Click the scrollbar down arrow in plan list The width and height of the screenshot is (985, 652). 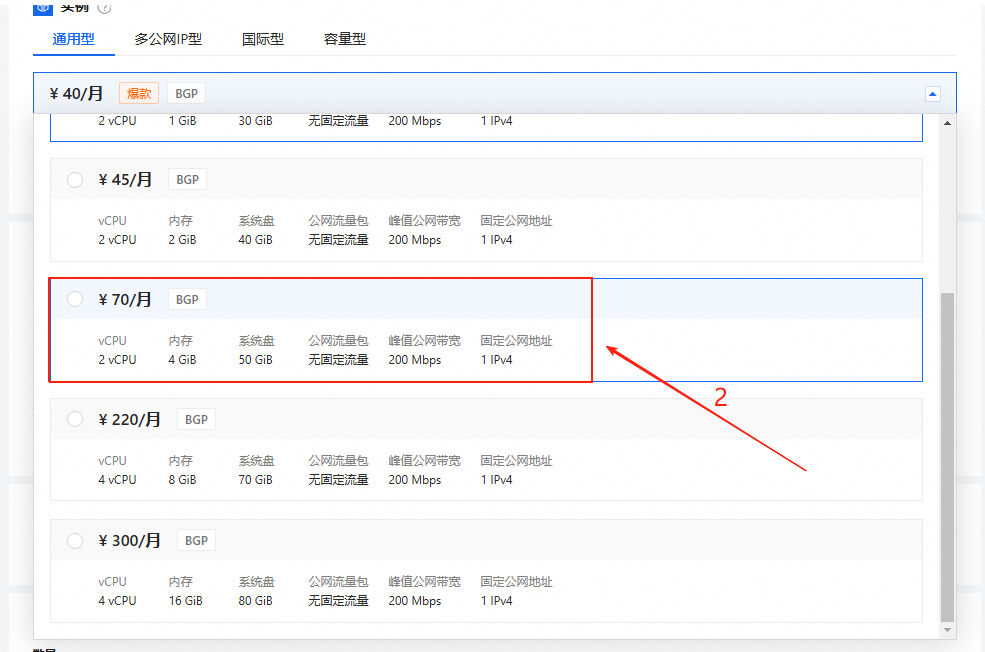tap(947, 630)
